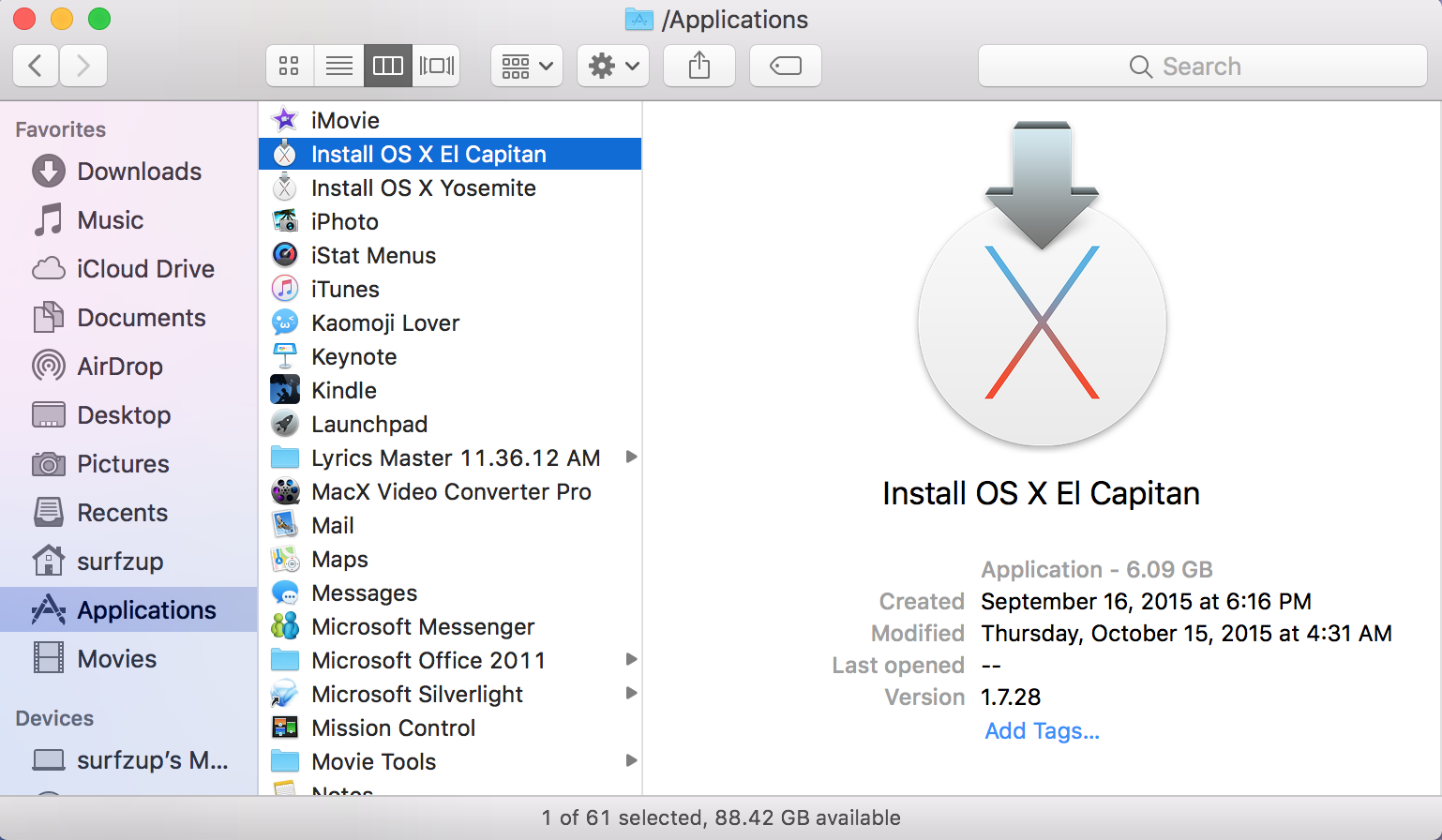Expand the Microsoft Office 2011 folder arrow
The height and width of the screenshot is (840, 1442).
(x=631, y=660)
